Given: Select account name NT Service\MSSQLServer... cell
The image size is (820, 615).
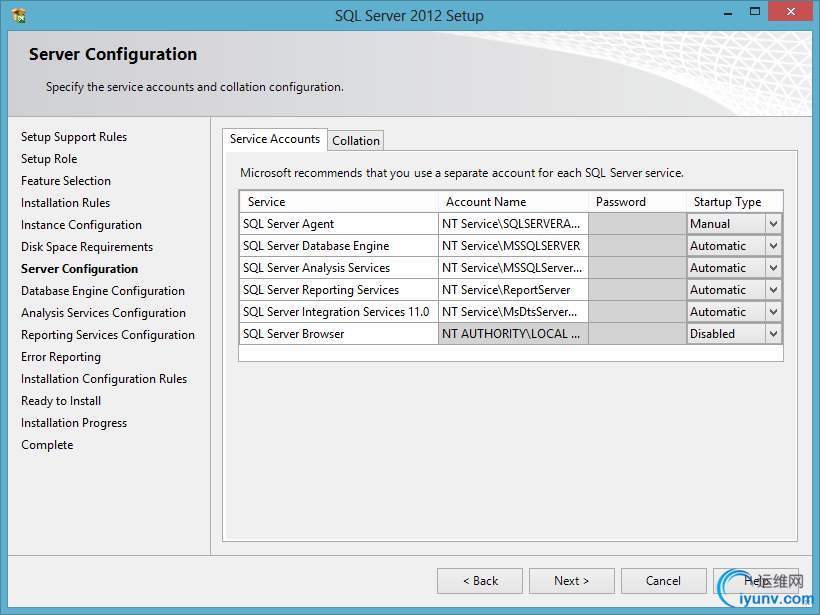Looking at the screenshot, I should 513,268.
